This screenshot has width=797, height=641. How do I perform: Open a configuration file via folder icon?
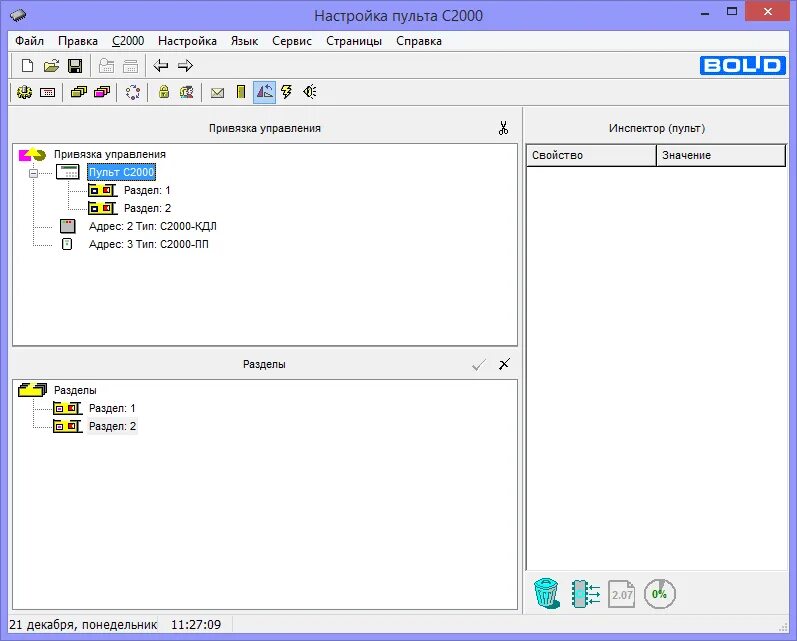(51, 66)
